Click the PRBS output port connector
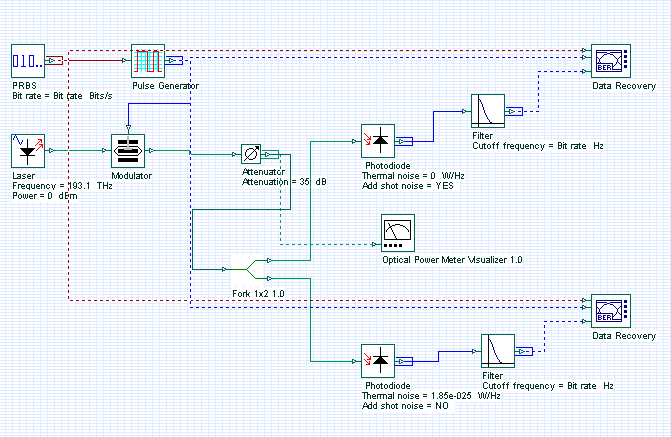This screenshot has width=671, height=437. tap(54, 61)
